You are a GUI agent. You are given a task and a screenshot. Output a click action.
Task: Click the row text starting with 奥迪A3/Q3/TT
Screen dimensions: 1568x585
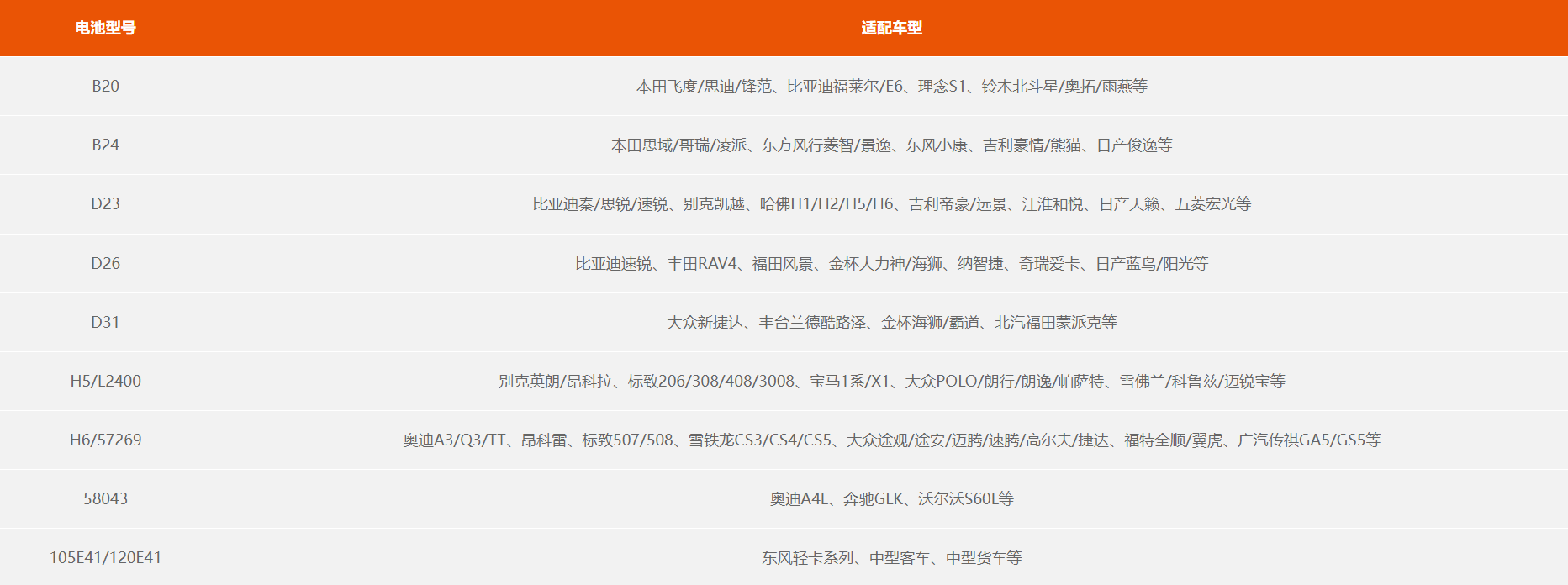891,440
